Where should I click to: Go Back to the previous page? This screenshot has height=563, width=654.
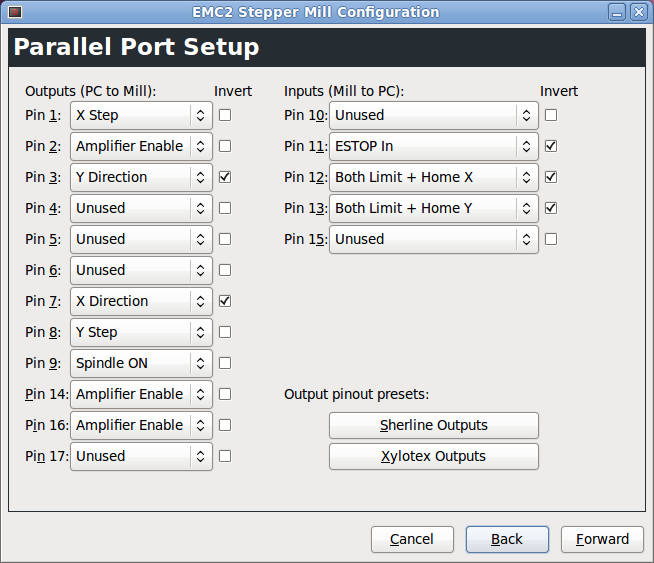point(507,539)
